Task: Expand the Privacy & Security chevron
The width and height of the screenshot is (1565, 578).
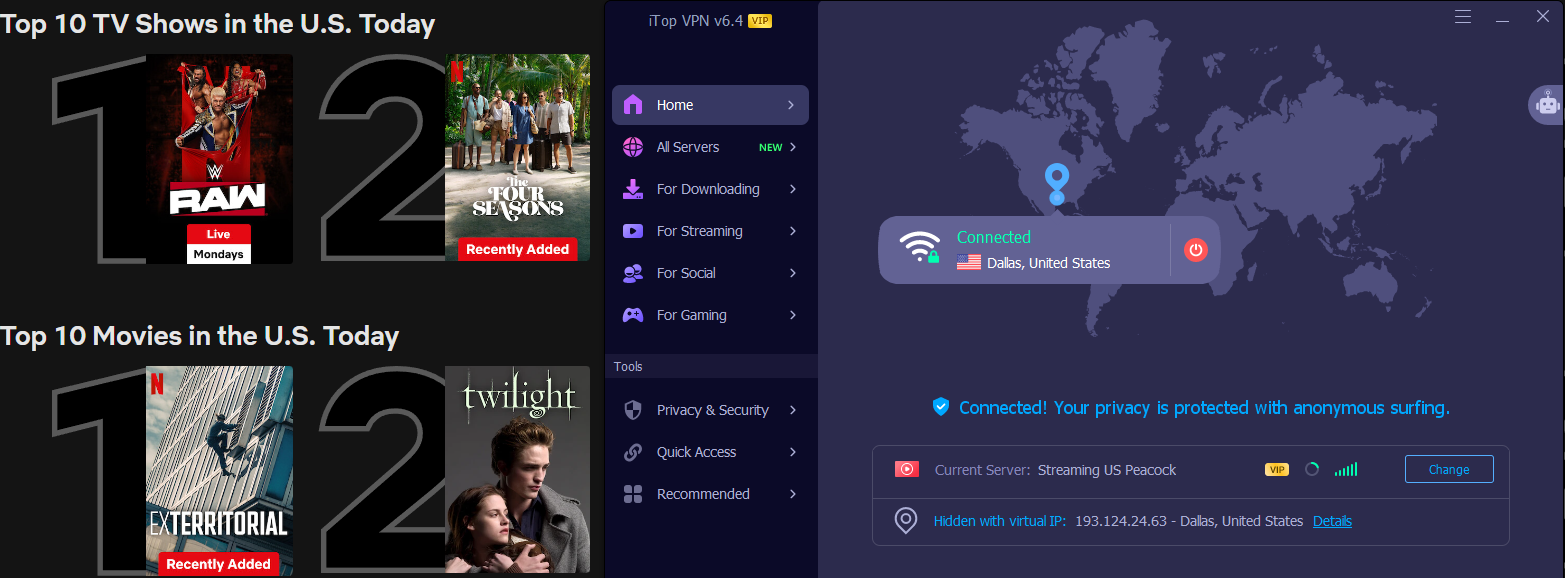Action: 793,410
